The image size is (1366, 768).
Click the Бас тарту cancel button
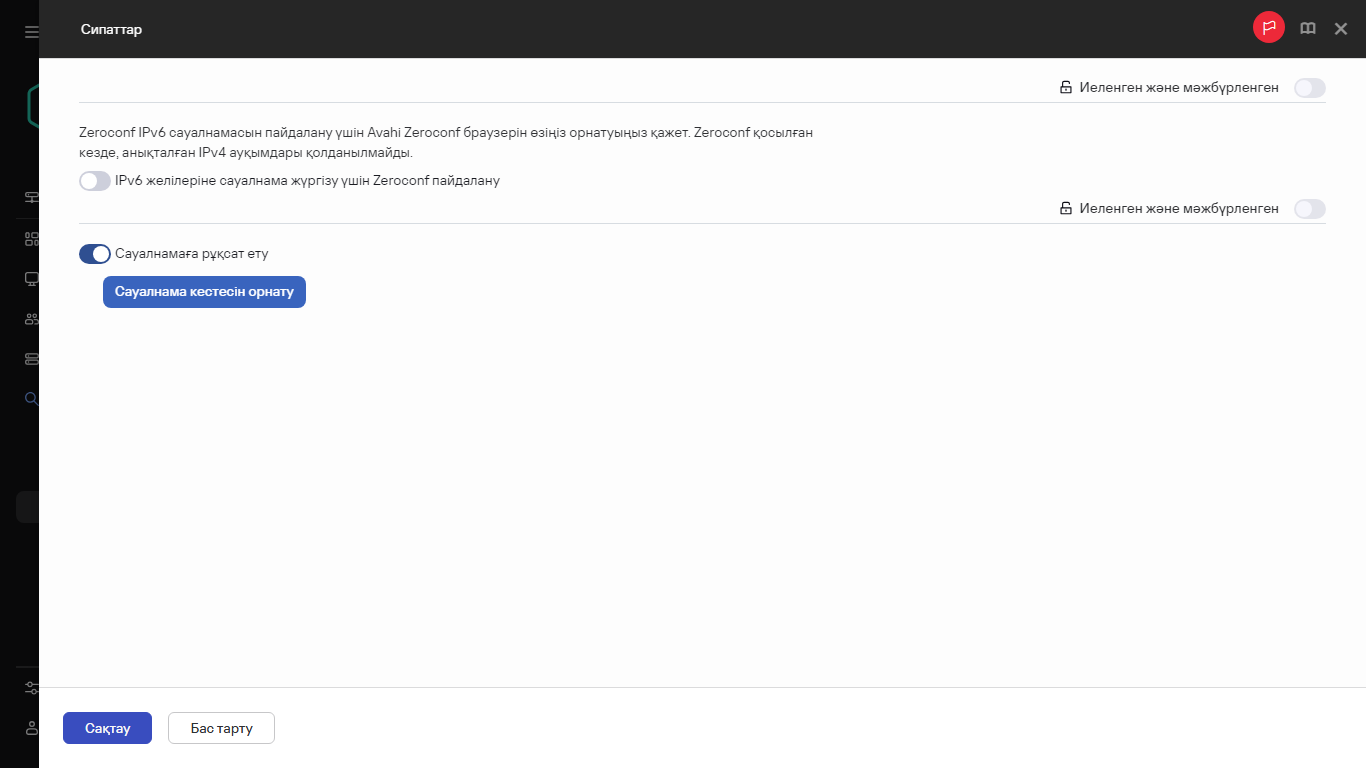pyautogui.click(x=221, y=728)
